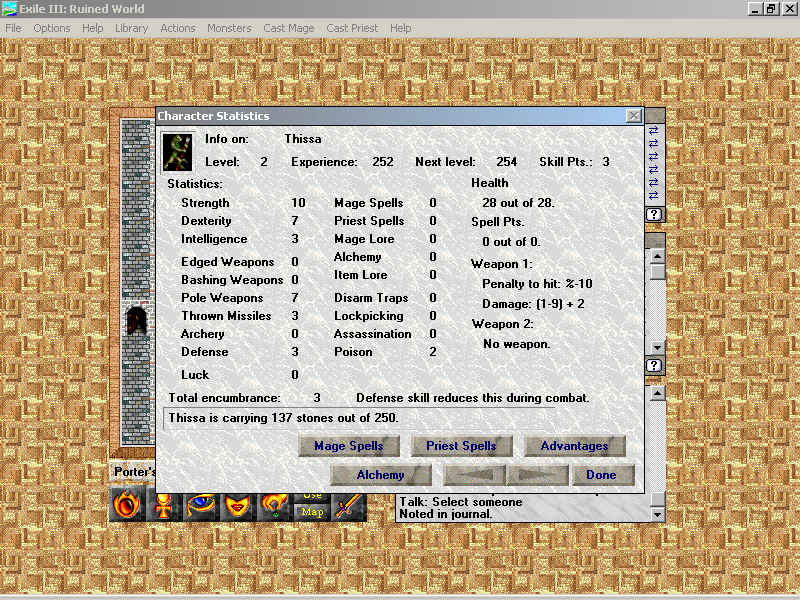Click the "Poison" skill label
The width and height of the screenshot is (800, 600).
click(353, 352)
